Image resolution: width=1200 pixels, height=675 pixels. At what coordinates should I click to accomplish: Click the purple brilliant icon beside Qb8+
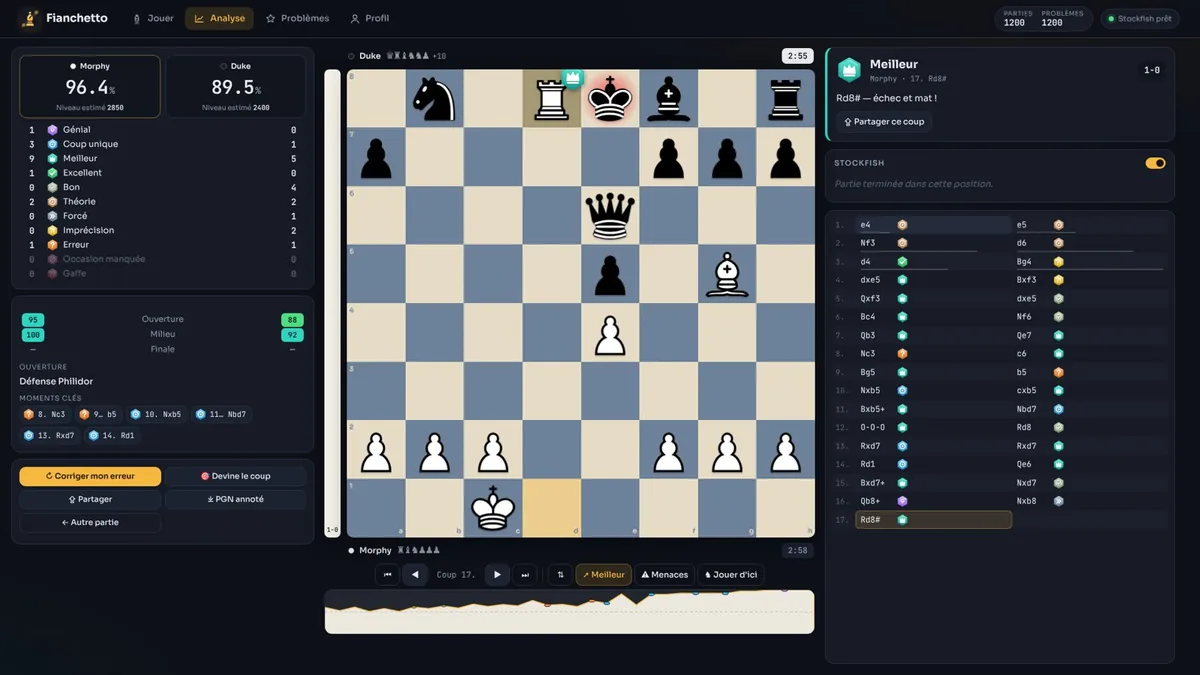pyautogui.click(x=902, y=501)
